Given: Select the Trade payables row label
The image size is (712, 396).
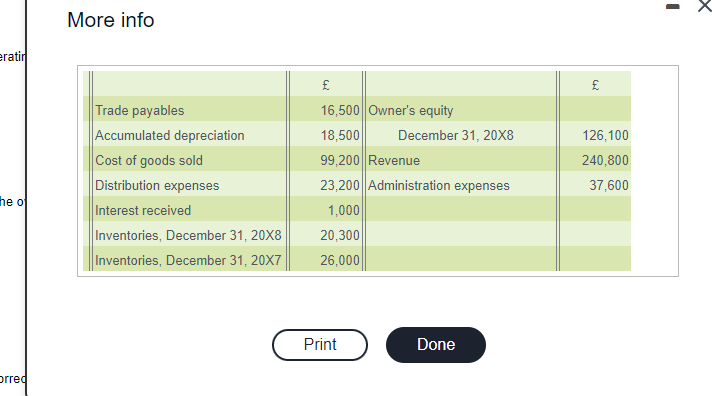Looking at the screenshot, I should pyautogui.click(x=139, y=110).
